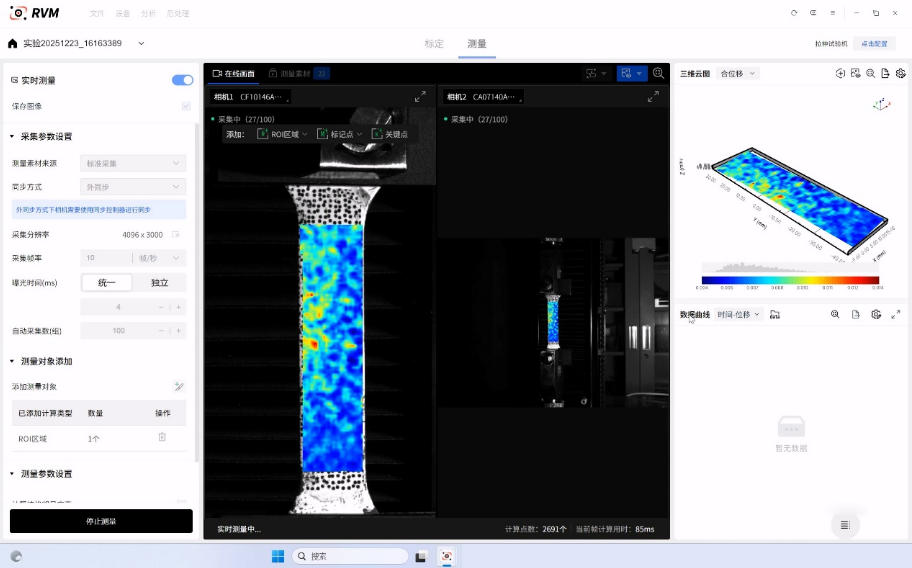Viewport: 912px width, 568px height.
Task: Click the refresh icon in title bar
Action: tap(794, 13)
